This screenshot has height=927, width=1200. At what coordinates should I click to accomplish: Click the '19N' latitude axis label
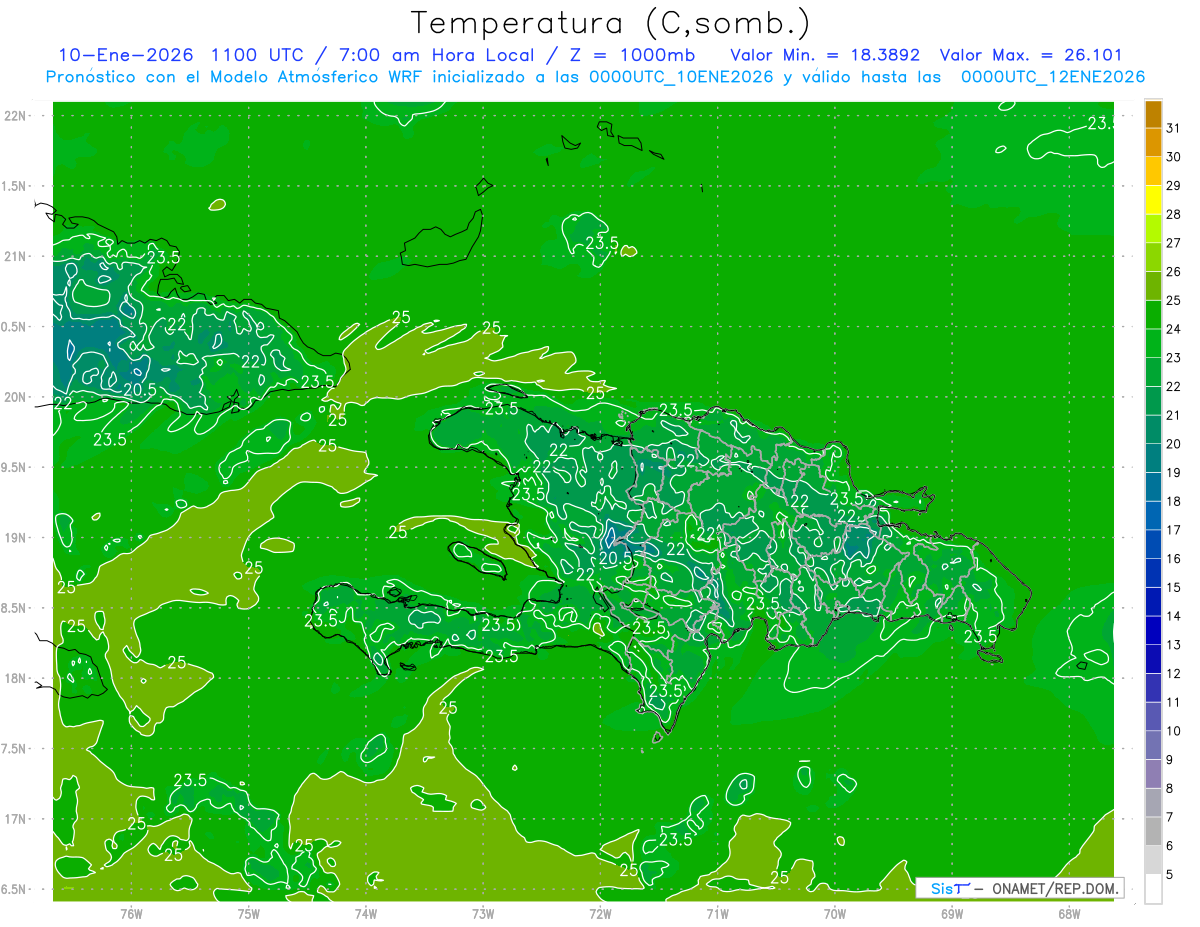17,538
